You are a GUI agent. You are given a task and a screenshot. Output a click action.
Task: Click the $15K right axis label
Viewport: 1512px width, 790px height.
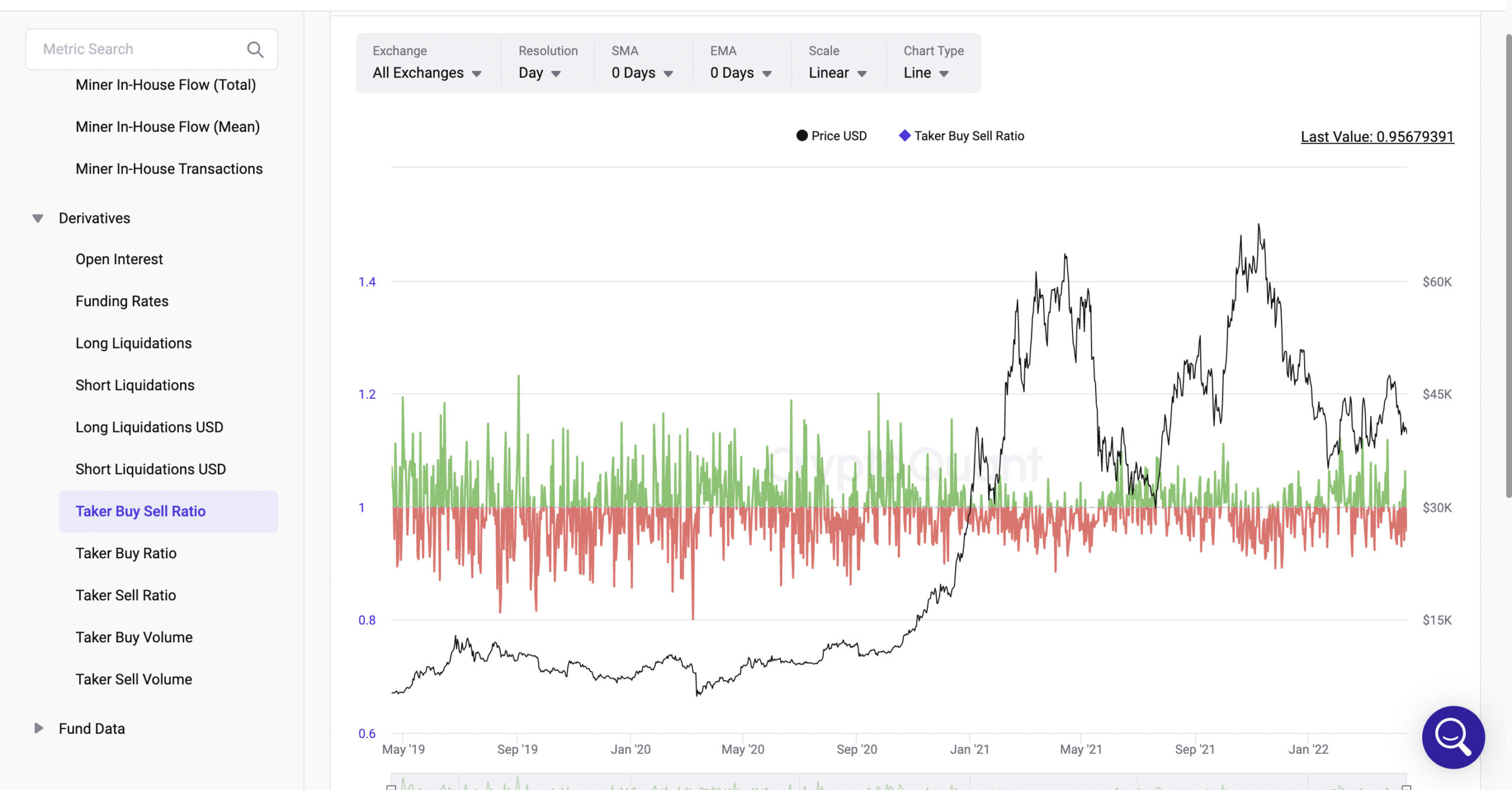coord(1437,620)
